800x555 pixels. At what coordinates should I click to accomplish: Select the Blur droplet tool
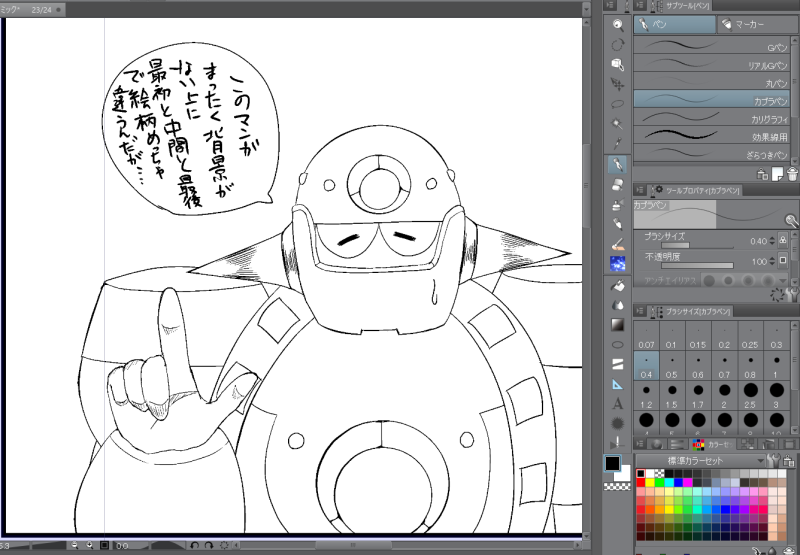tap(618, 305)
